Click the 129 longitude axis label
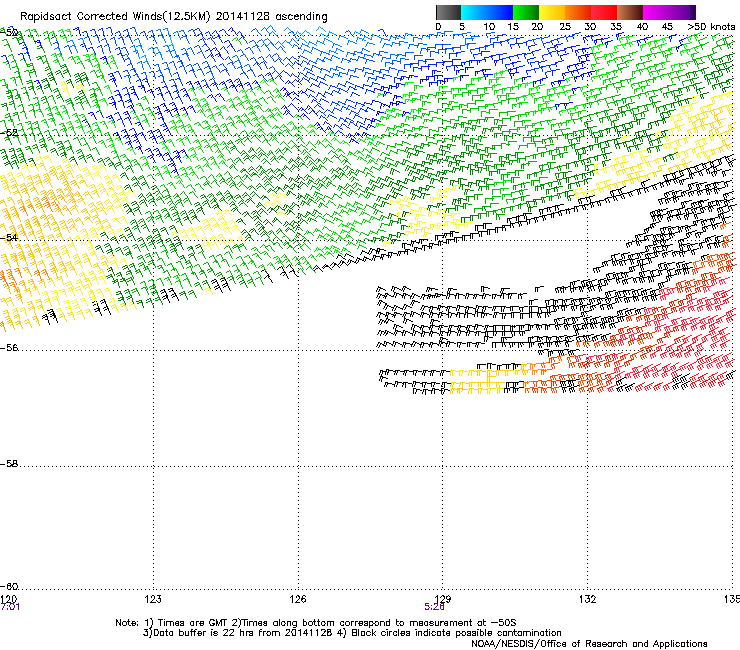Image resolution: width=740 pixels, height=650 pixels. (443, 599)
